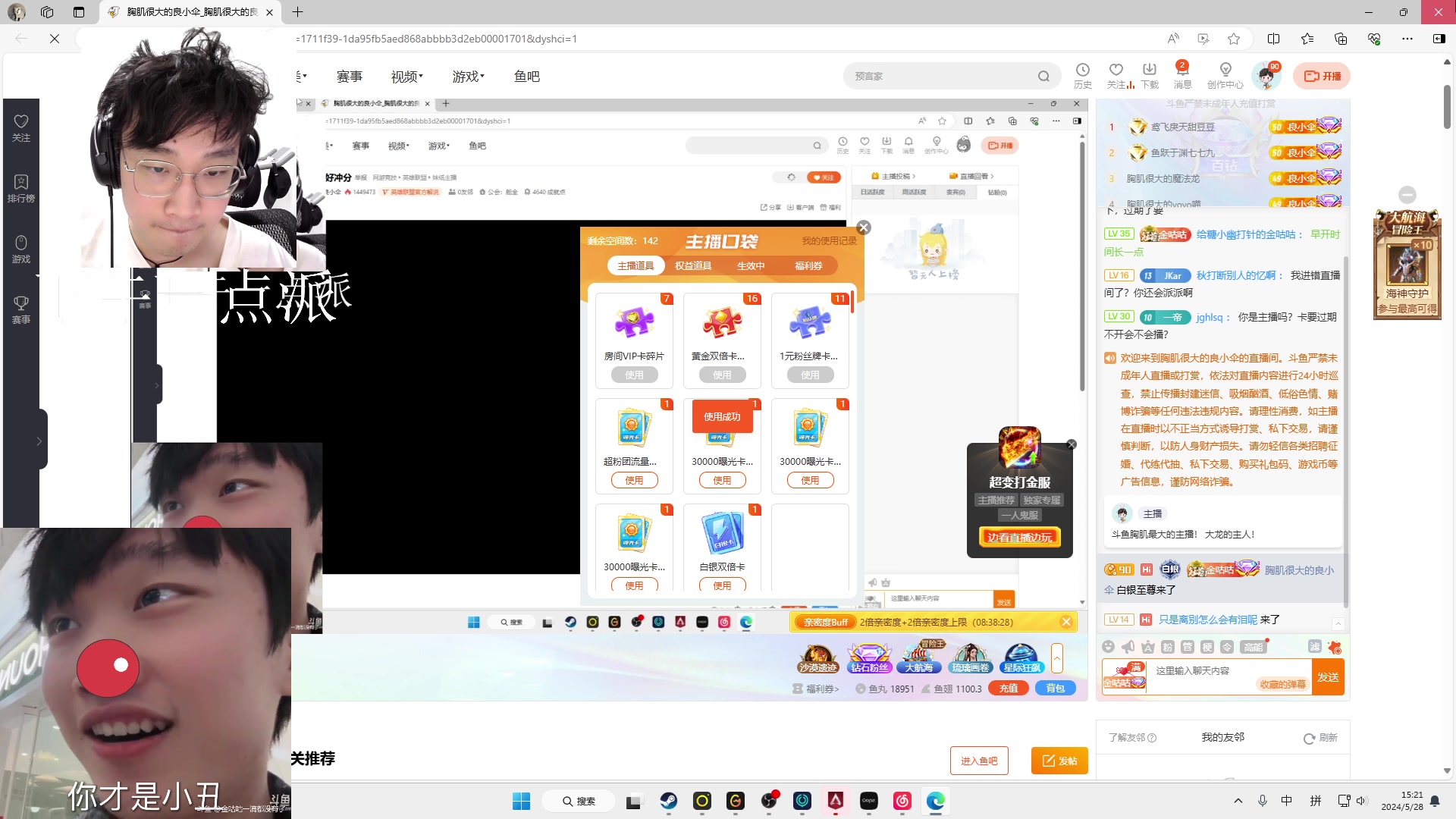Open Steam from the taskbar
Viewport: 1456px width, 819px height.
click(x=668, y=801)
